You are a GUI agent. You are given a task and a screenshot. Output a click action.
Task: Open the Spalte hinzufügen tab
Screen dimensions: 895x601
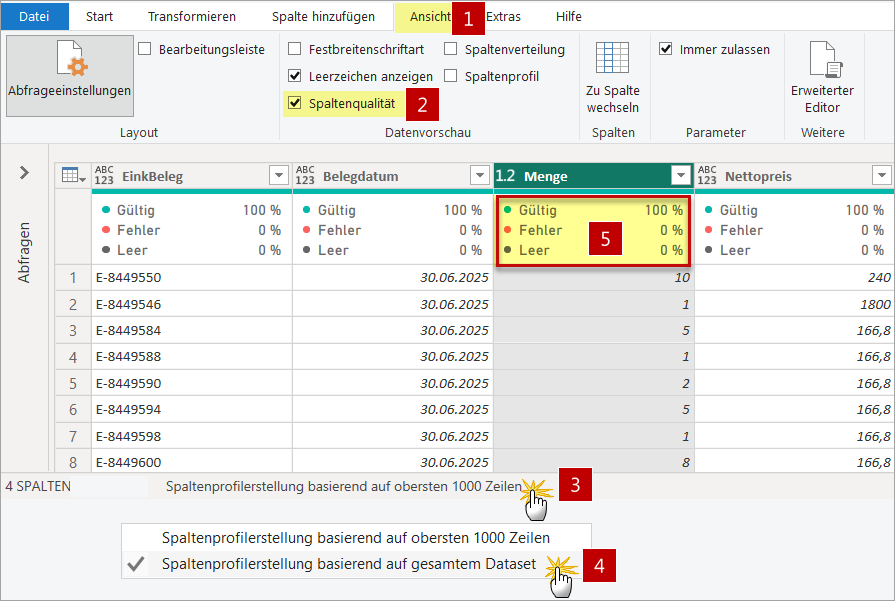[323, 16]
